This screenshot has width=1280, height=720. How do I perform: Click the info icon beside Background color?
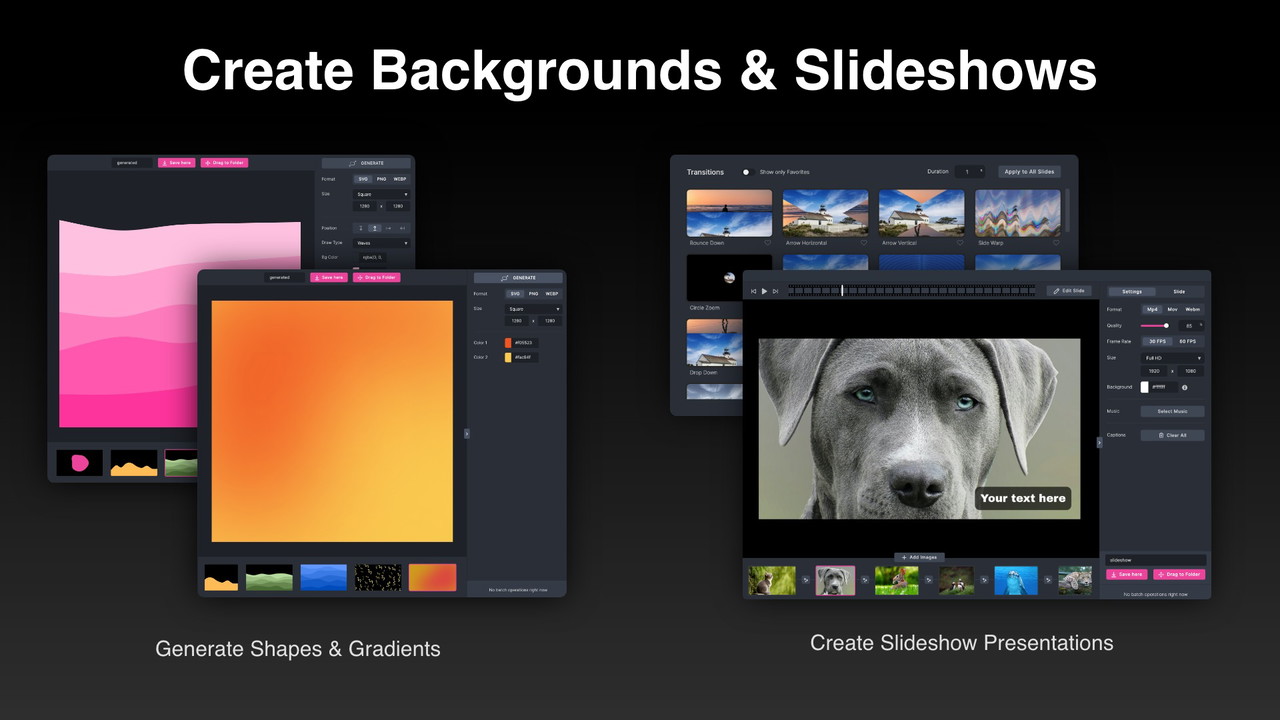tap(1184, 387)
